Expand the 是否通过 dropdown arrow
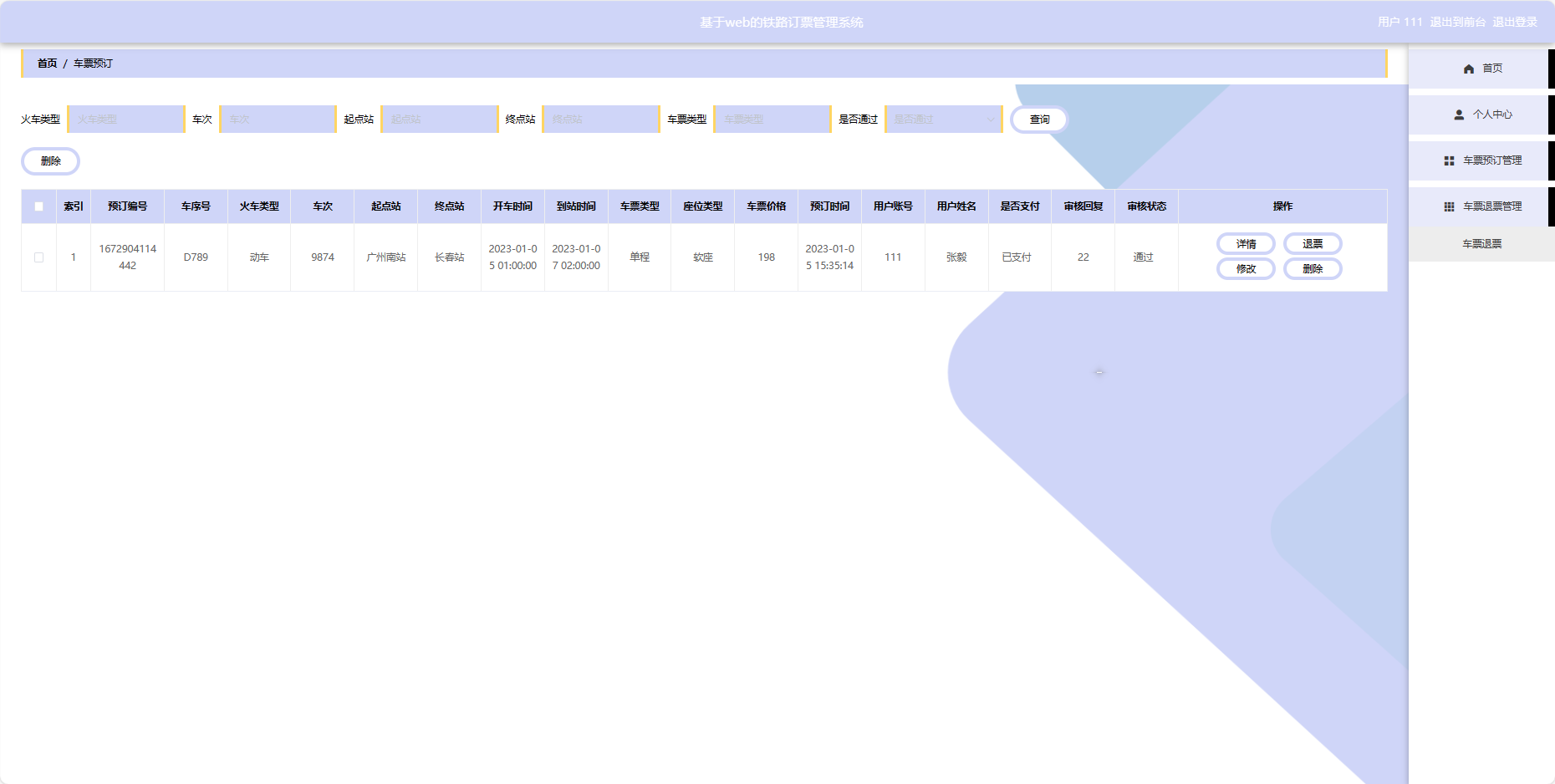 991,120
